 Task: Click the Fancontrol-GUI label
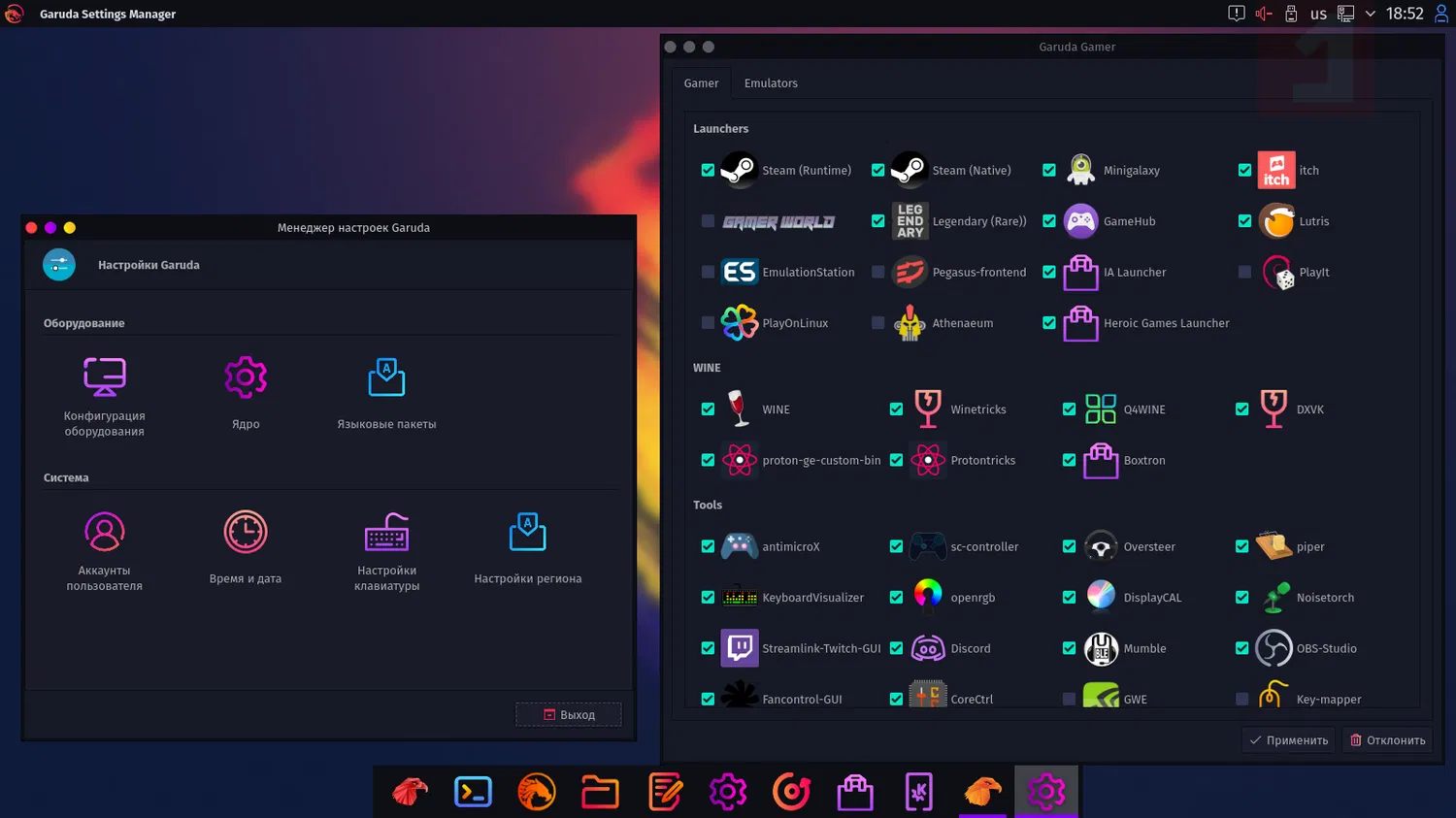(802, 700)
